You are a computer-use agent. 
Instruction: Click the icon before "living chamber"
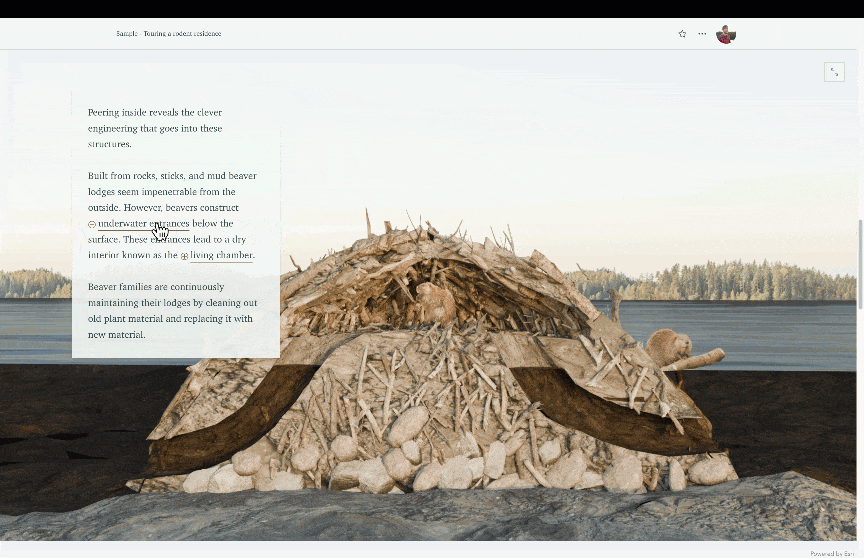185,256
